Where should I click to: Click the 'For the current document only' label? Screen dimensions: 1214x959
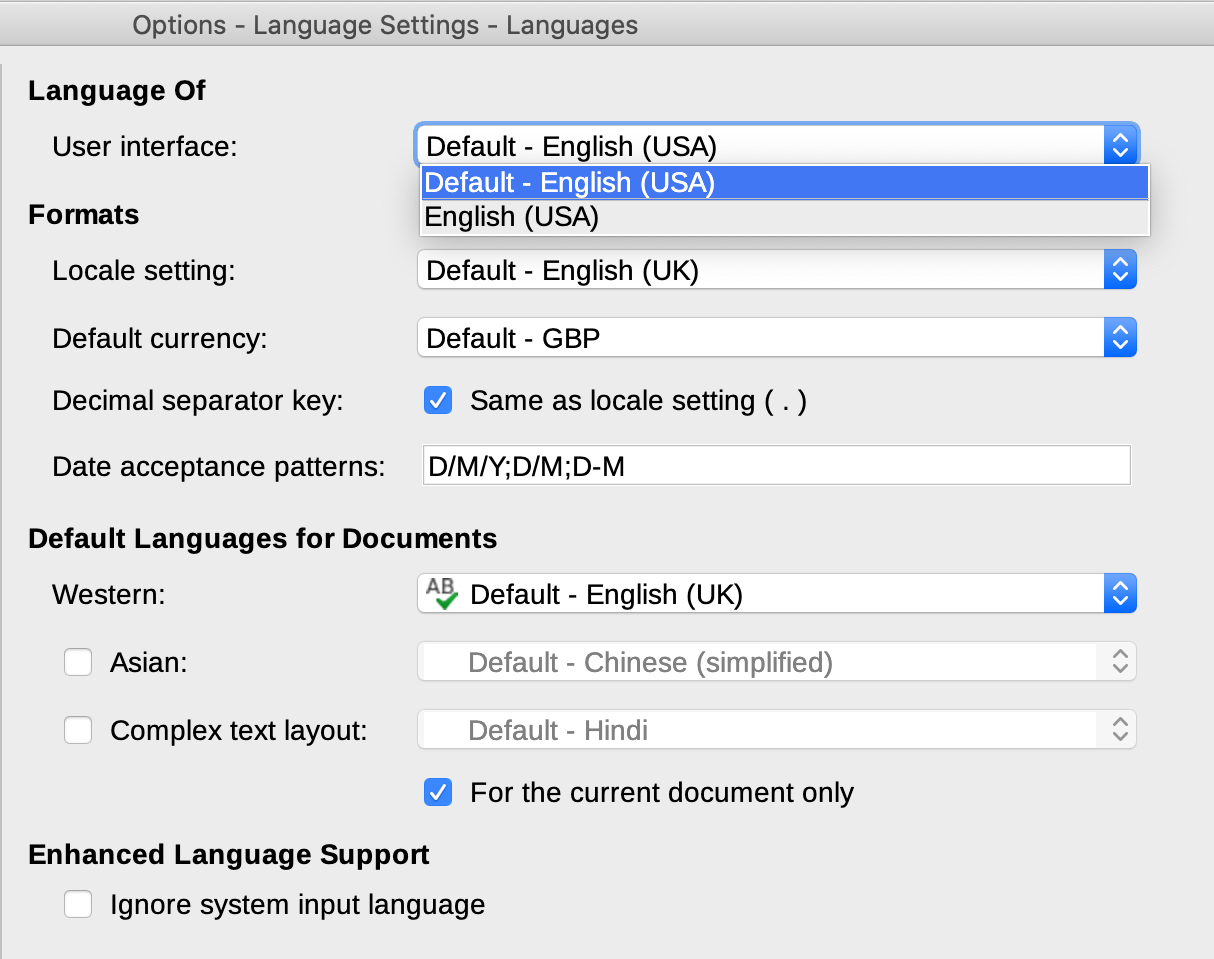(x=661, y=793)
